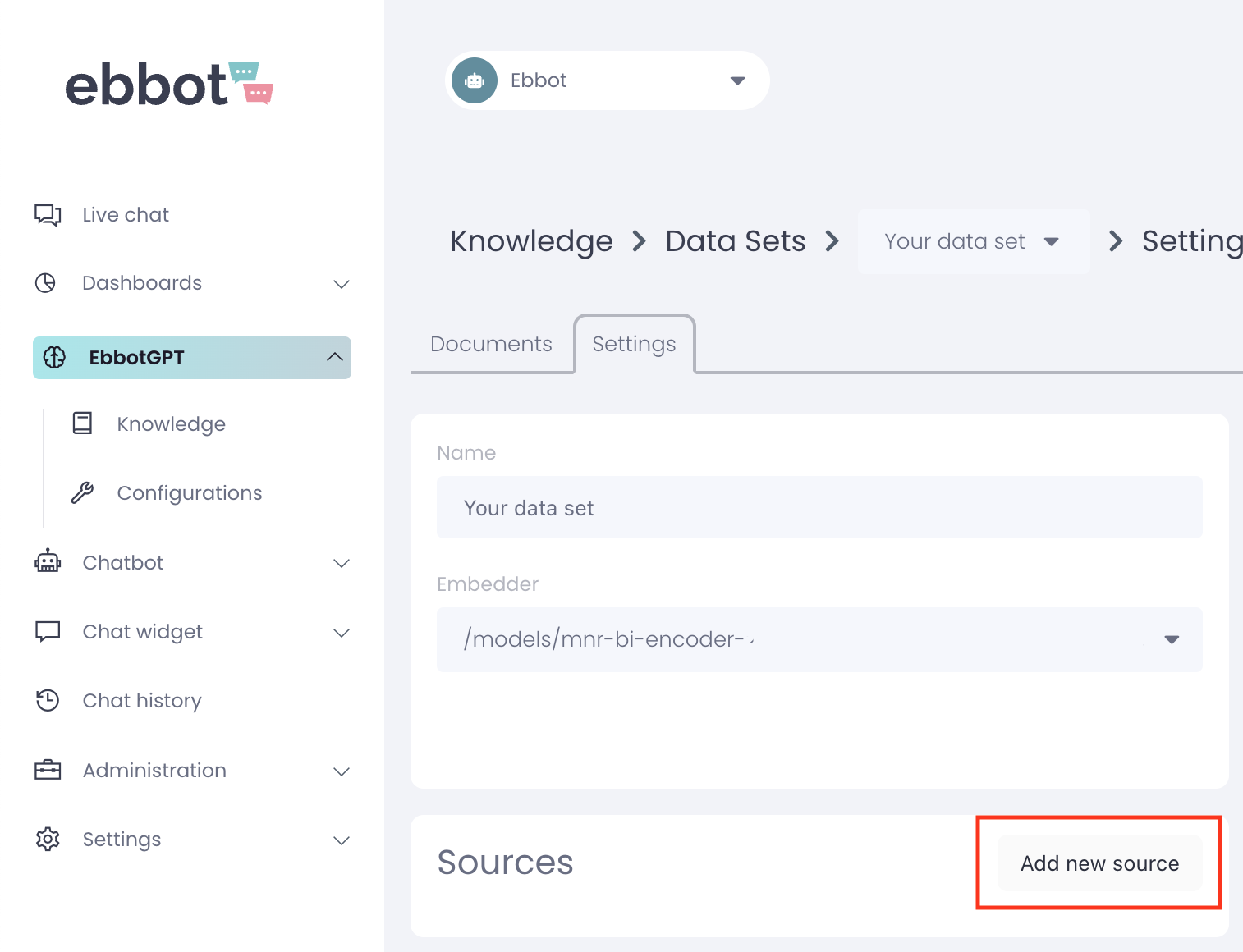Click the Chatbot robot icon
Image resolution: width=1243 pixels, height=952 pixels.
point(48,562)
